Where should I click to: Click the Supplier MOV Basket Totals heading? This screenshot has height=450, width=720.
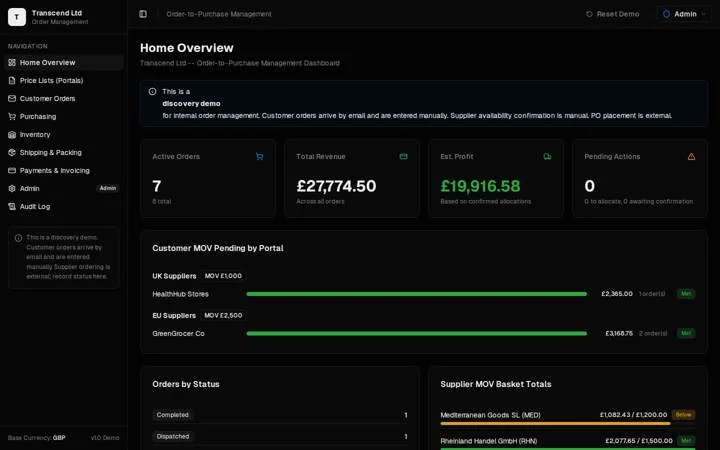496,384
